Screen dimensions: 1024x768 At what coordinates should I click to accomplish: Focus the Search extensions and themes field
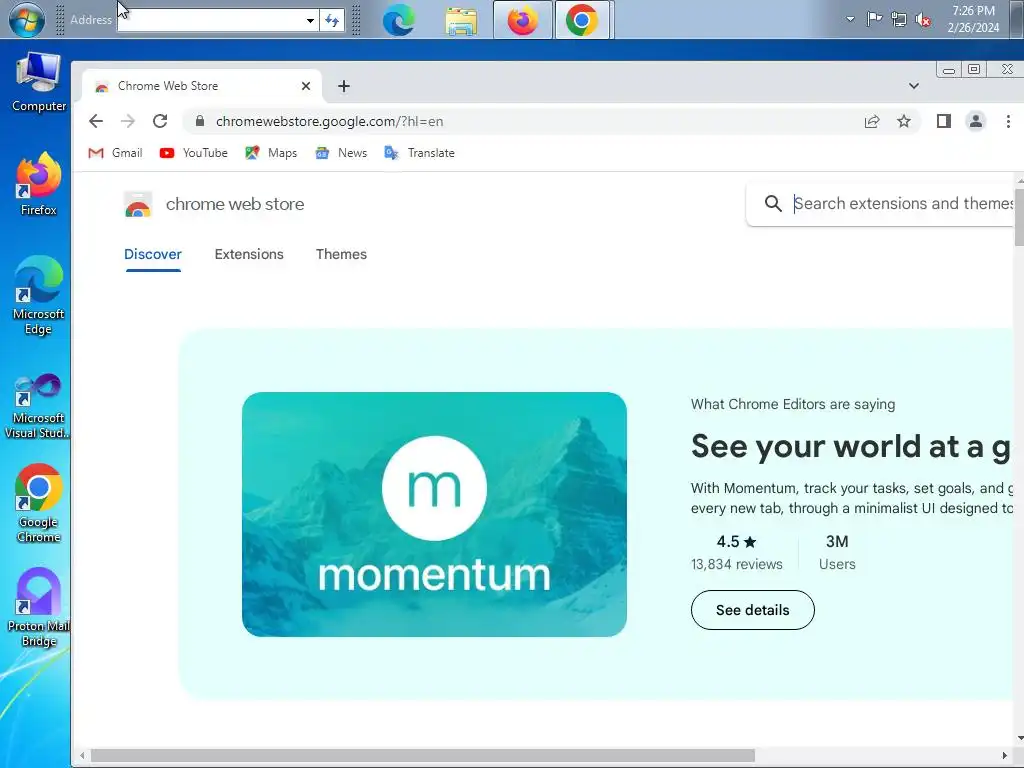(x=903, y=204)
